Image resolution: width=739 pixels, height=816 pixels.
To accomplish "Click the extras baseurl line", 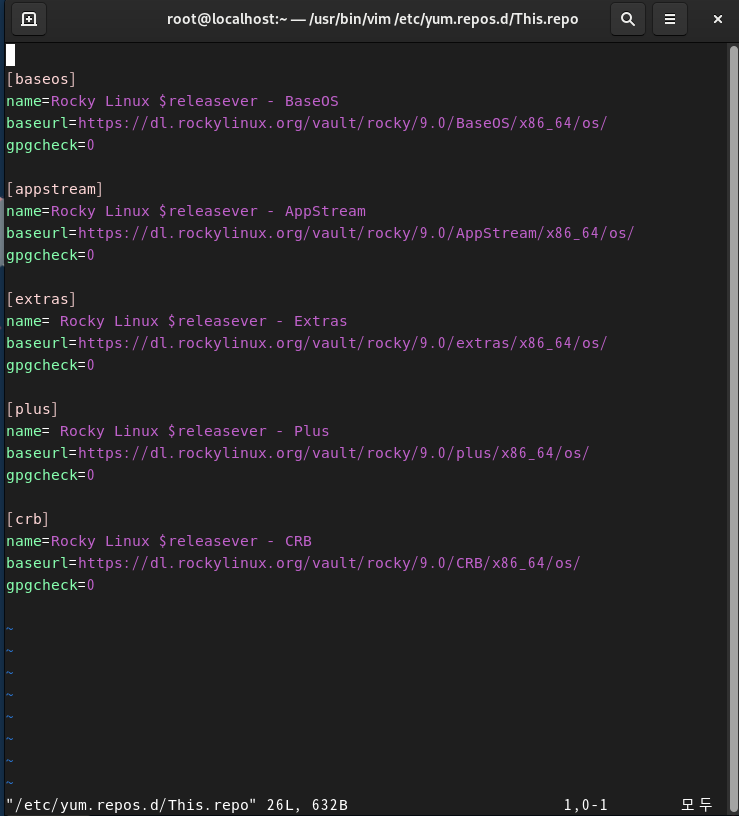I will coord(307,343).
